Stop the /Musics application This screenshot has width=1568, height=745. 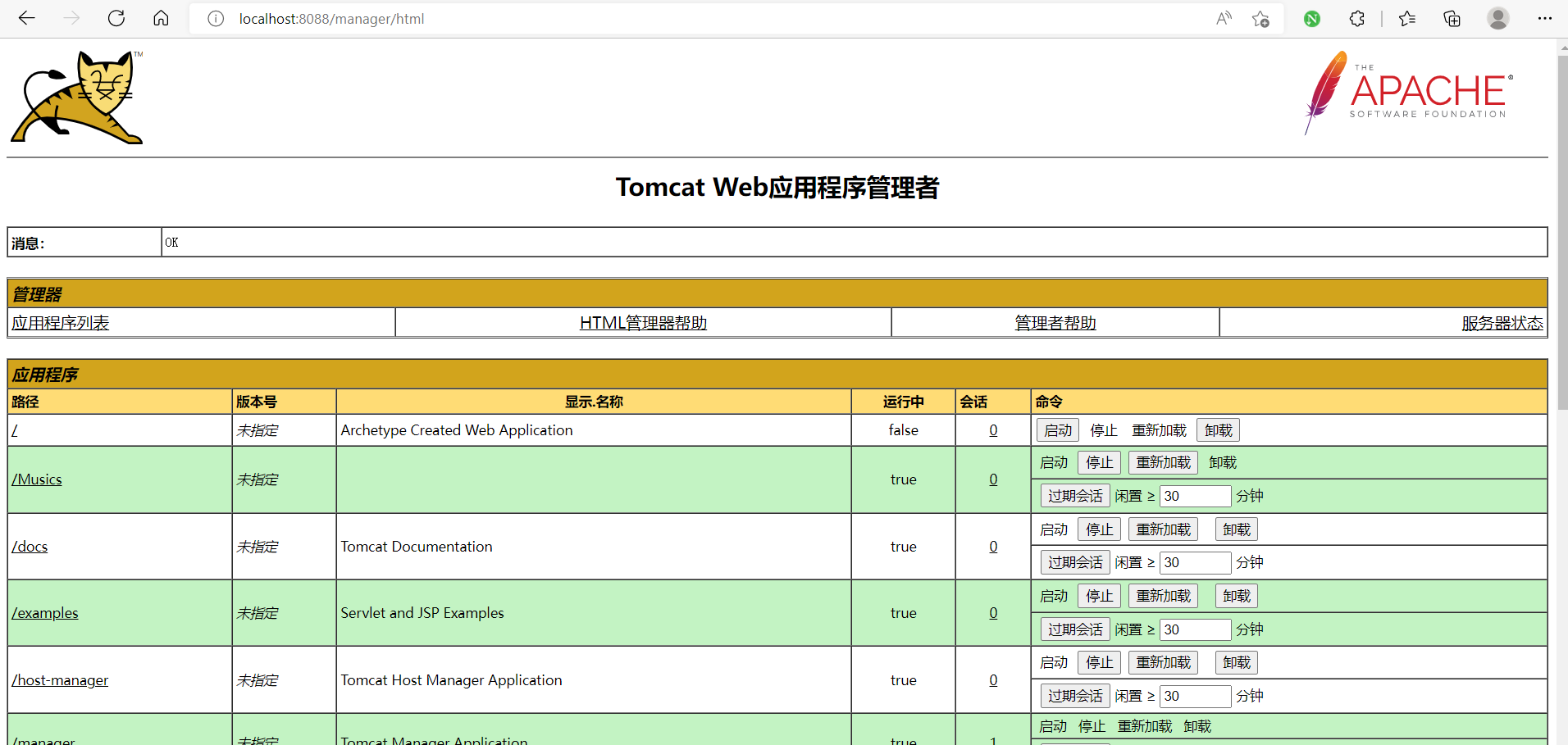[1099, 462]
